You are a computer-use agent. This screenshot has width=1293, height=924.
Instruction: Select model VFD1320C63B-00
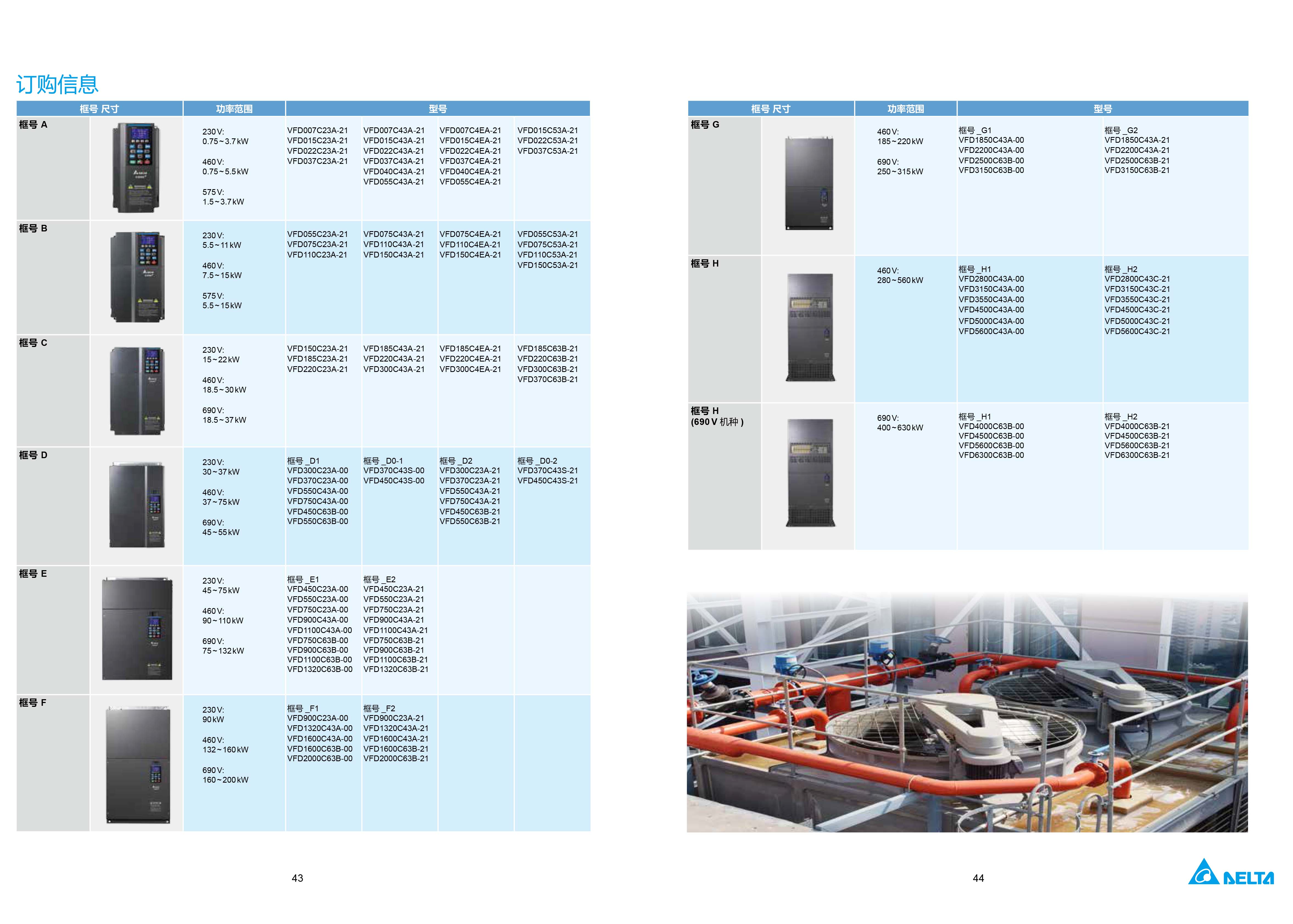click(x=320, y=670)
